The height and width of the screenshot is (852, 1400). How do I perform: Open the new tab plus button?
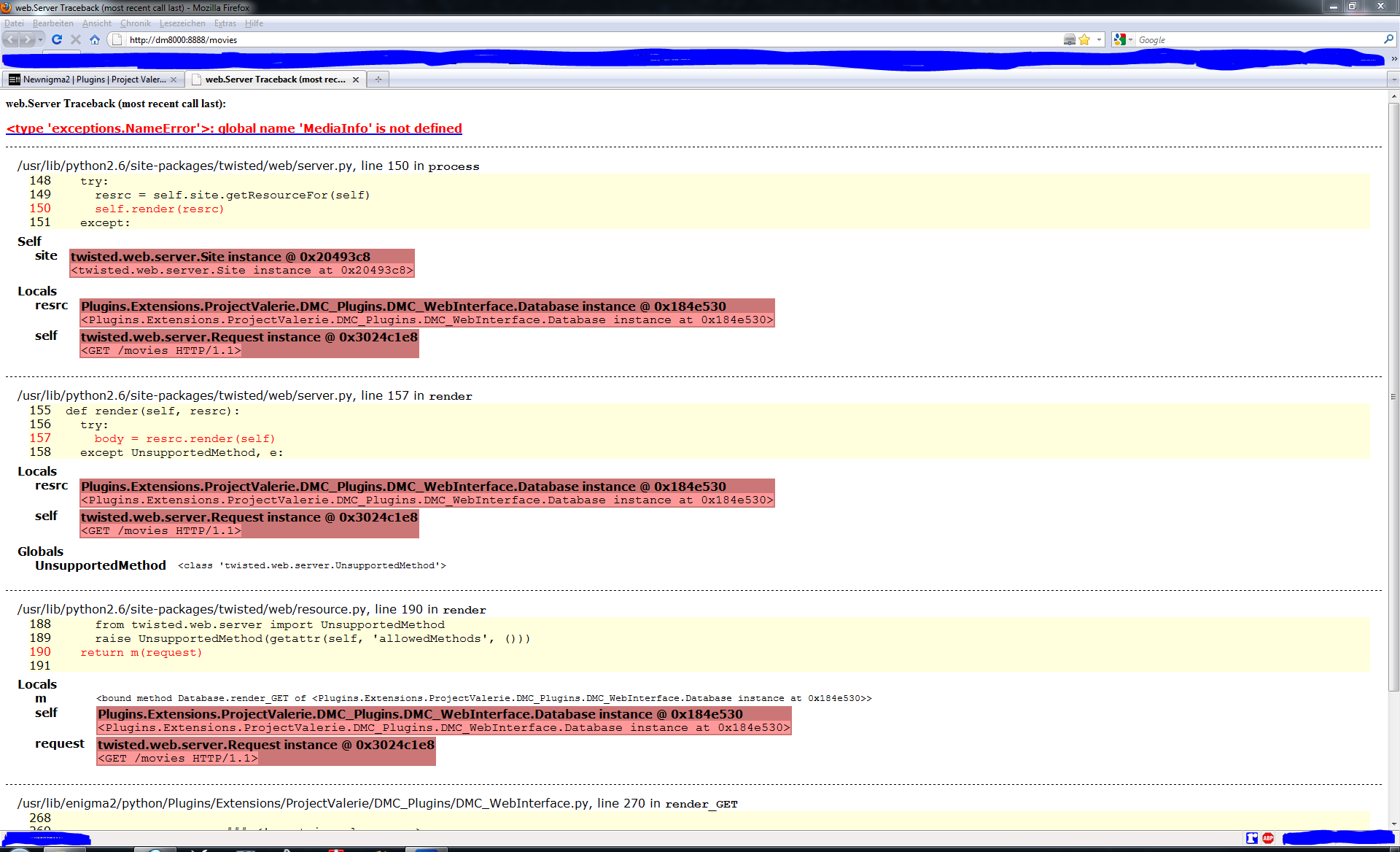[x=378, y=80]
